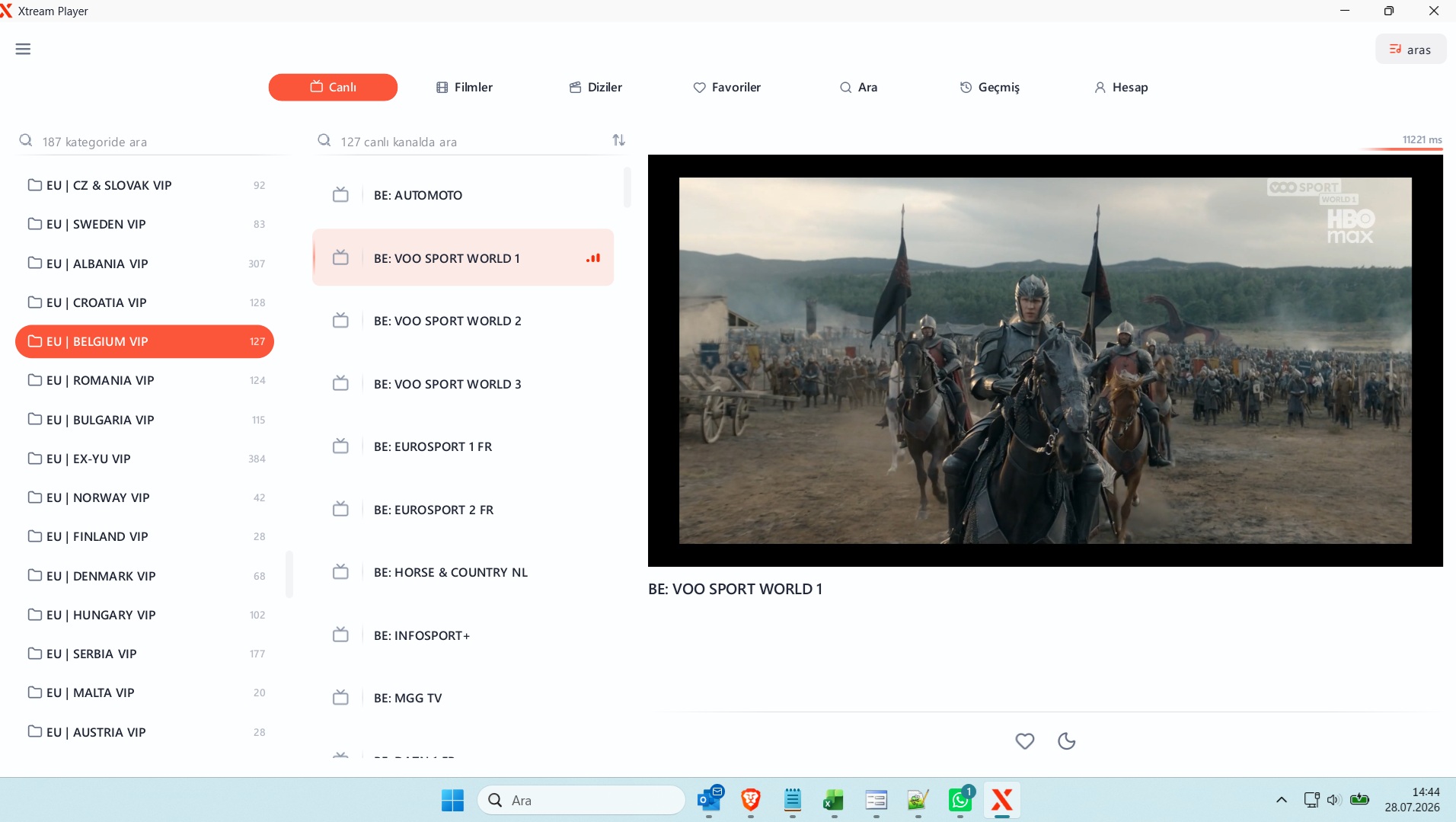Open the EU | CROATIA VIP category

click(x=145, y=302)
